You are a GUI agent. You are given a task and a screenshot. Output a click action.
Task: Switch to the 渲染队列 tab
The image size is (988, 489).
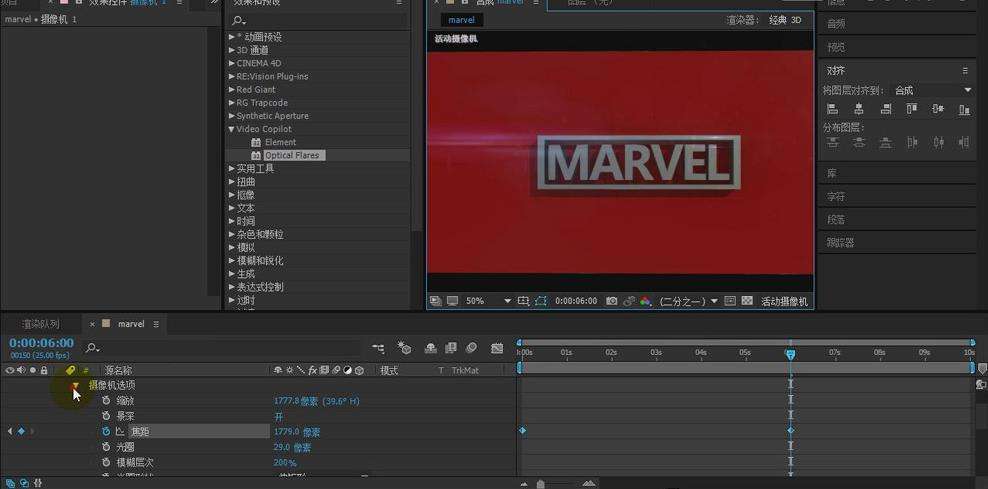pos(41,324)
